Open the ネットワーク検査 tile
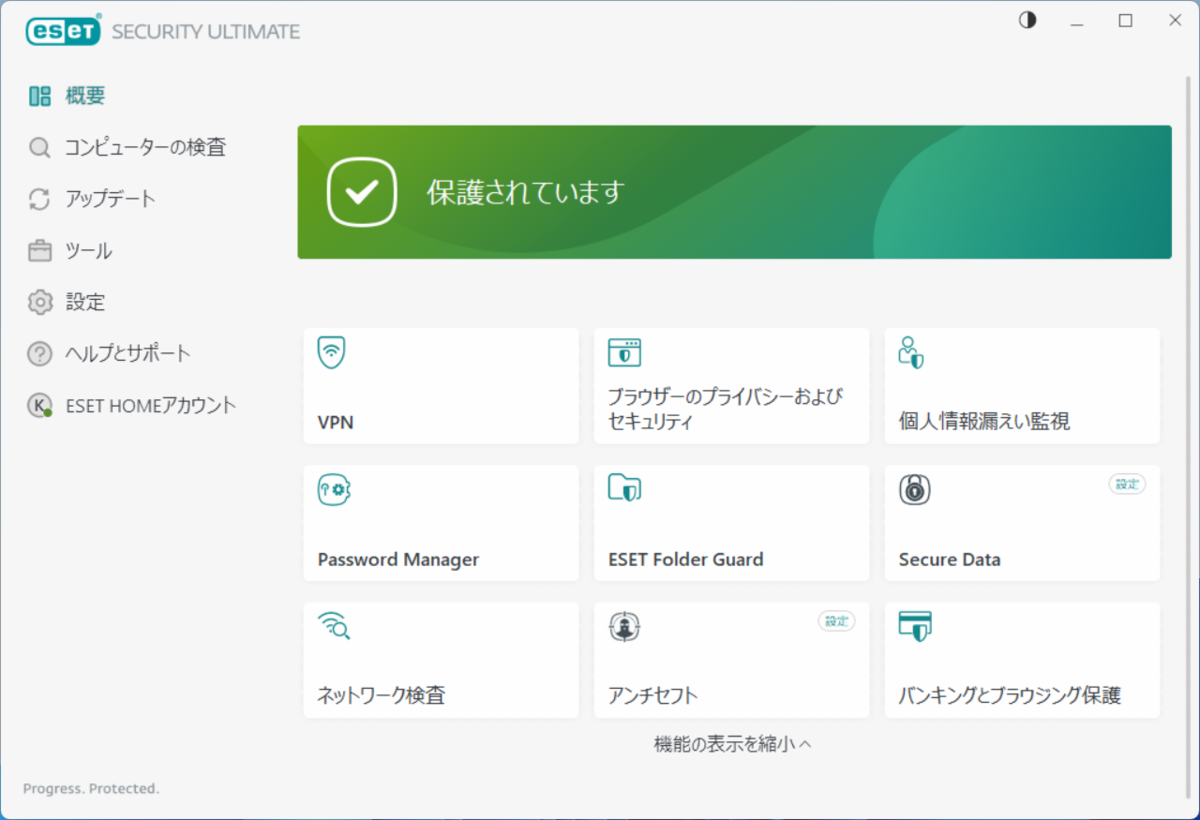Image resolution: width=1200 pixels, height=820 pixels. (x=441, y=660)
